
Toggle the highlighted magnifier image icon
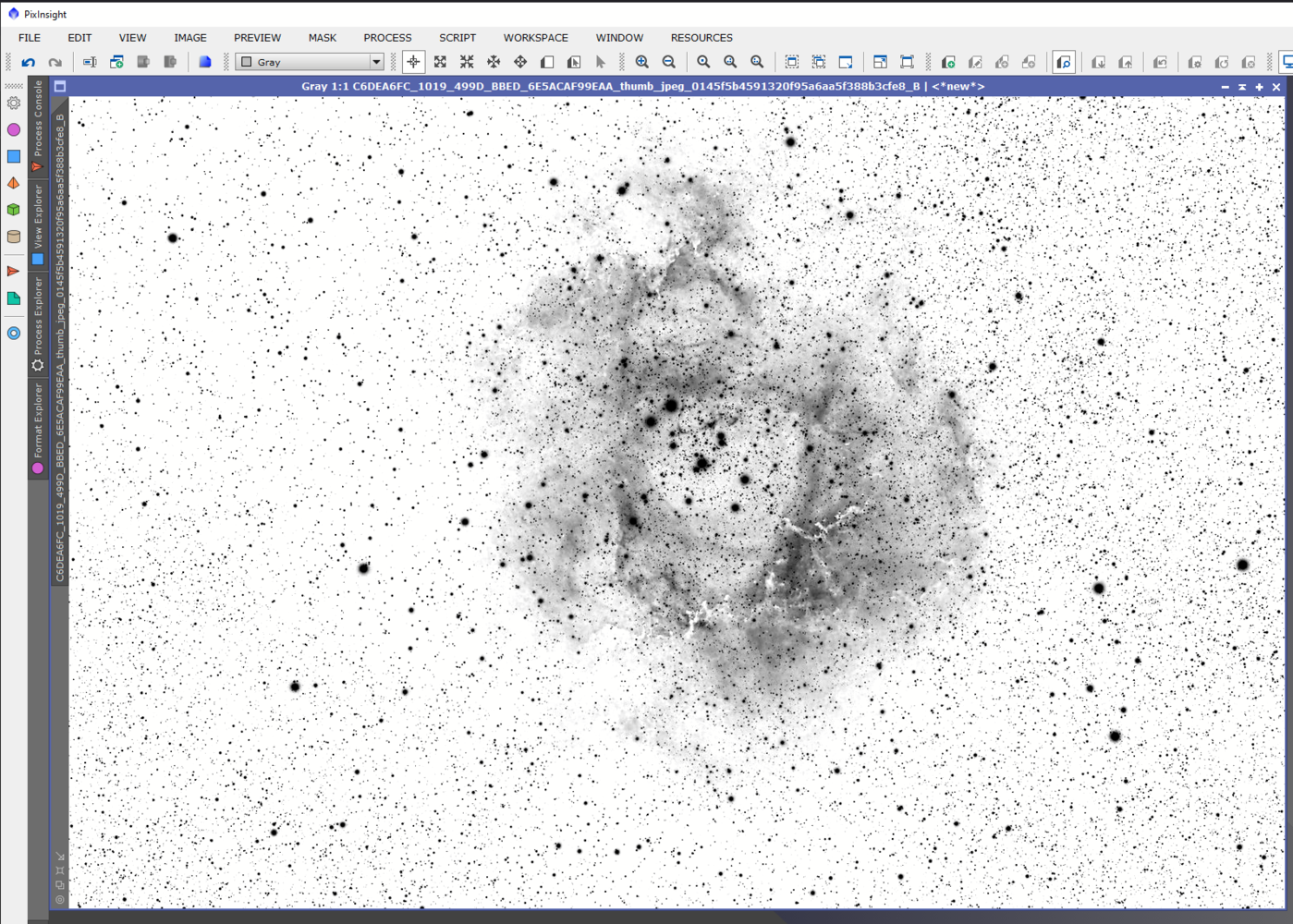coord(1064,62)
